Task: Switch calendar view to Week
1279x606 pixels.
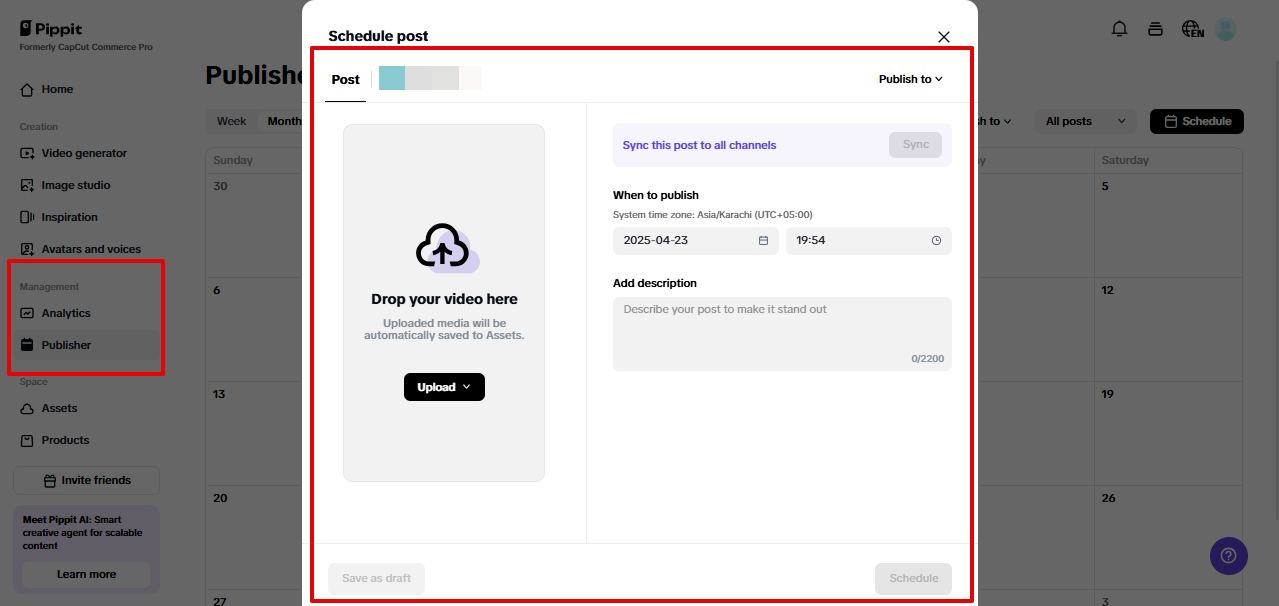Action: tap(231, 120)
